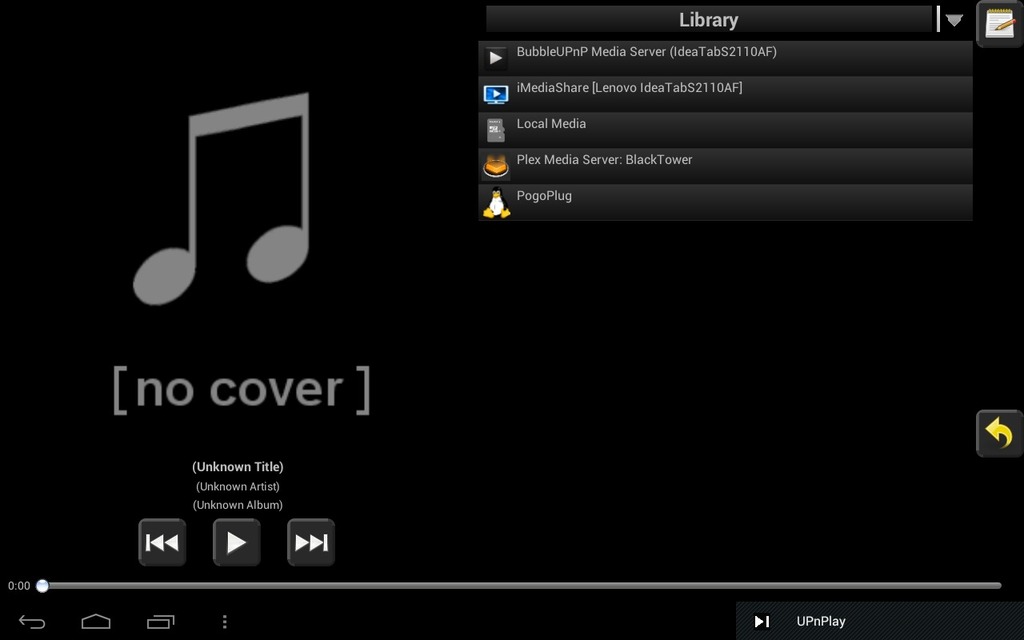The image size is (1024, 640).
Task: Select the Library header bar
Action: (709, 20)
